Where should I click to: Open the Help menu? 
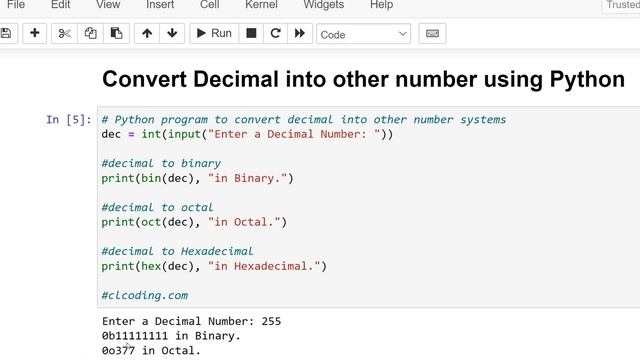[382, 5]
